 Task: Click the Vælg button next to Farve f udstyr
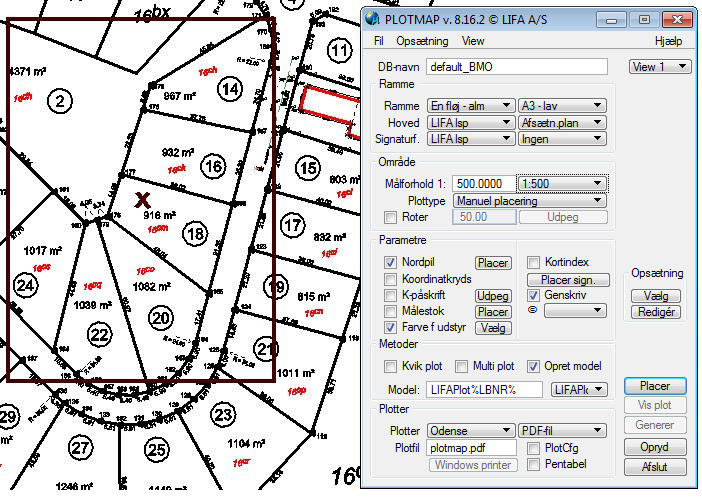tap(493, 328)
